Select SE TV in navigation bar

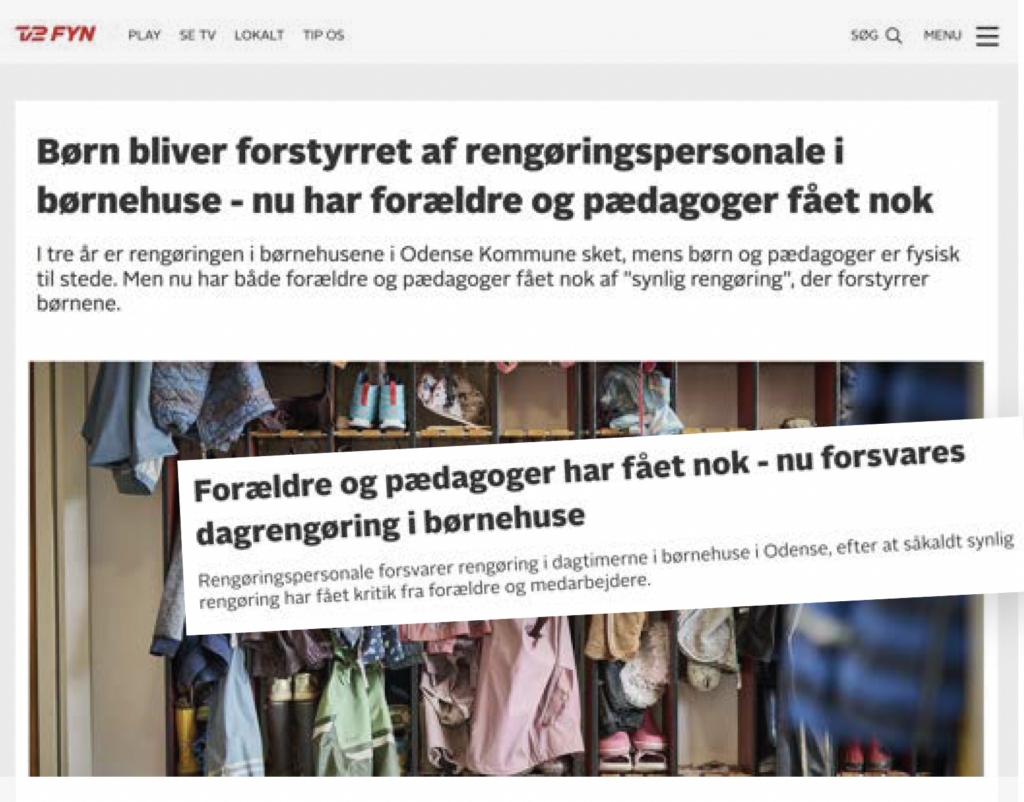pyautogui.click(x=198, y=35)
